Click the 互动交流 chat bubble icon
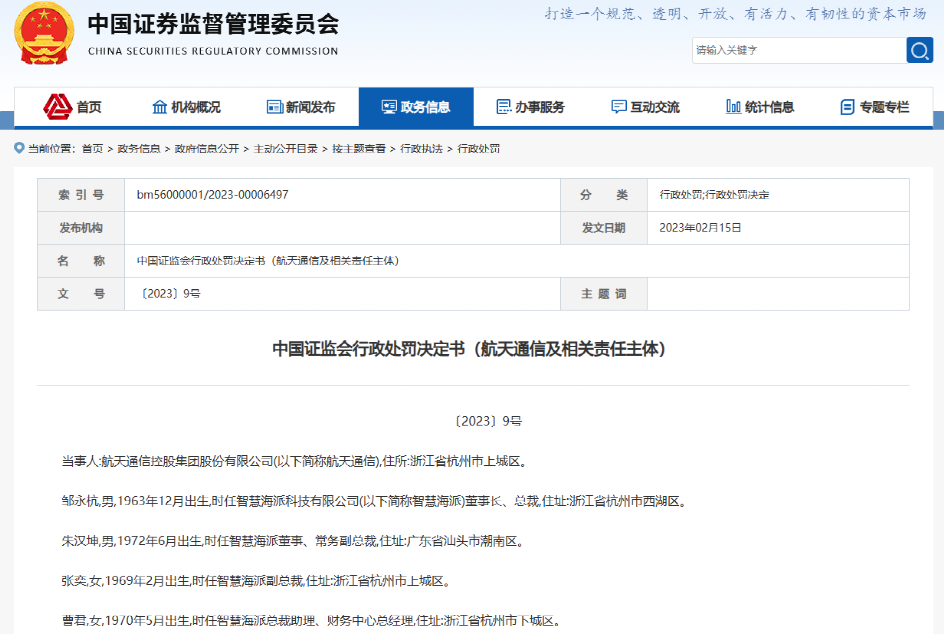The width and height of the screenshot is (944, 634). click(618, 107)
